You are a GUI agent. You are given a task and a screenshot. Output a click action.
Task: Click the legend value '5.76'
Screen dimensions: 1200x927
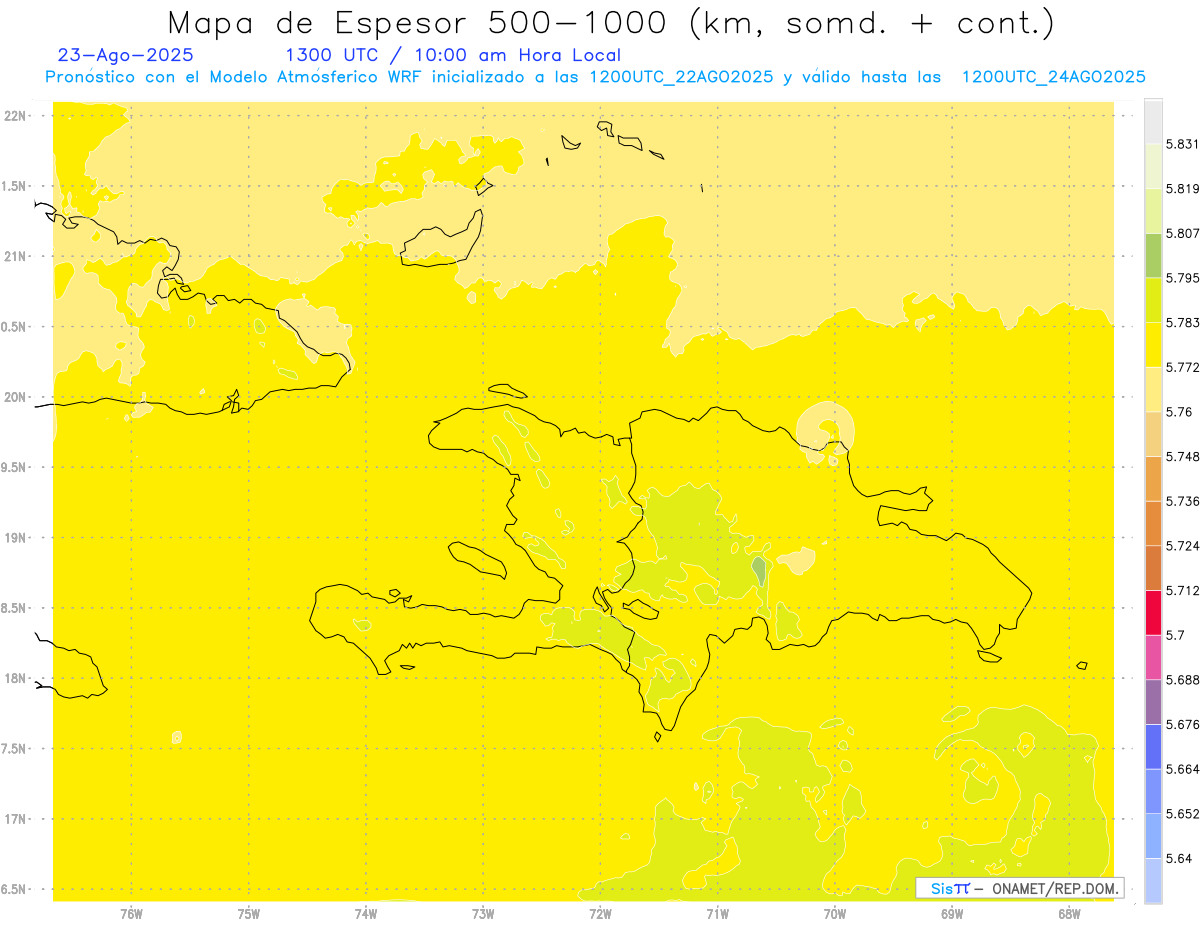1179,411
